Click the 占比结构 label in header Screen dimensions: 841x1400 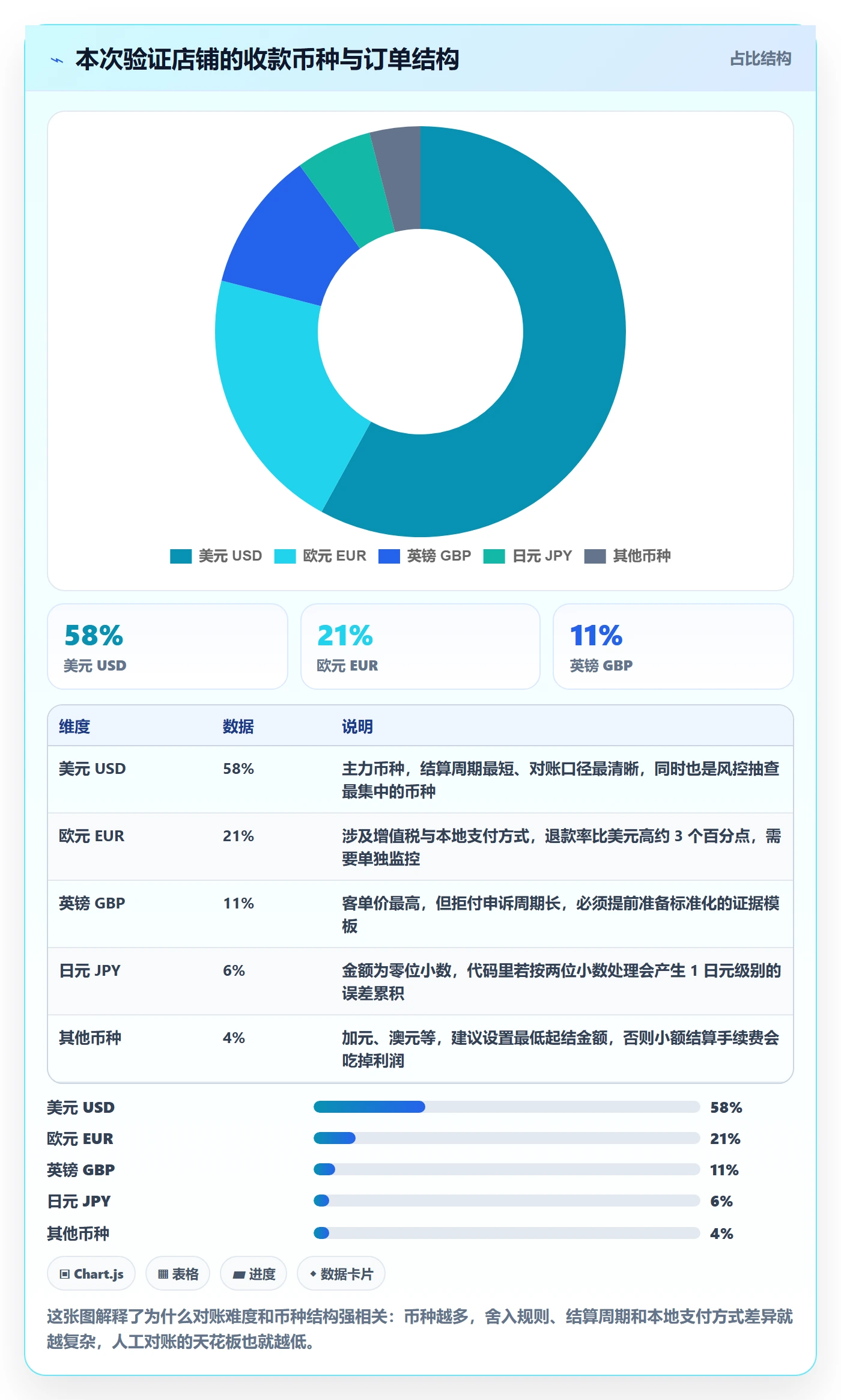(761, 58)
